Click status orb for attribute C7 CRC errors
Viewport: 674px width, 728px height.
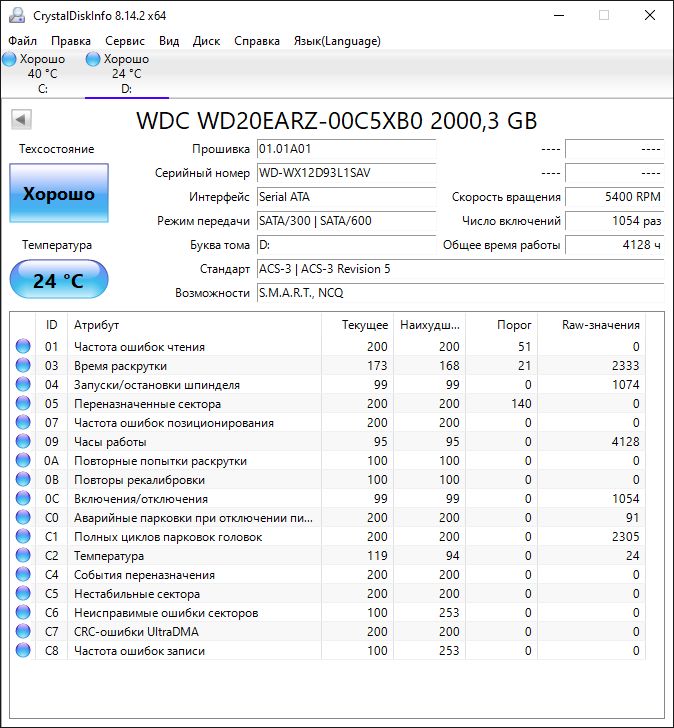click(23, 632)
